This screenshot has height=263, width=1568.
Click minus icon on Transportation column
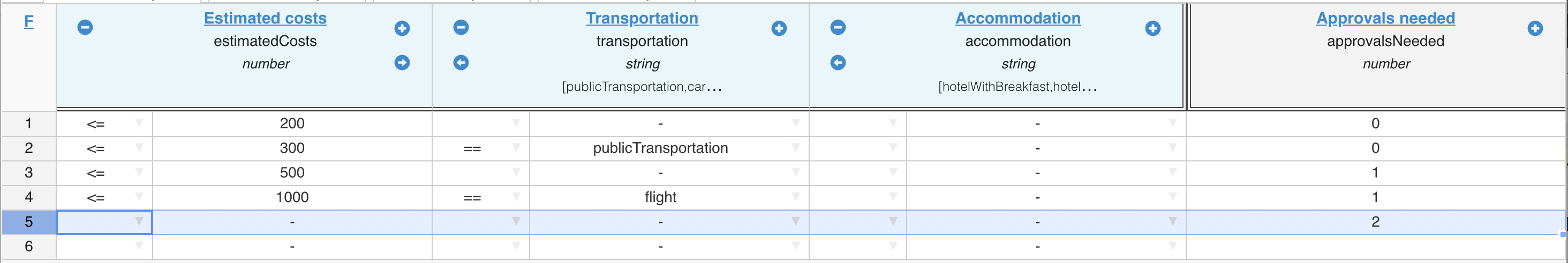pyautogui.click(x=461, y=27)
